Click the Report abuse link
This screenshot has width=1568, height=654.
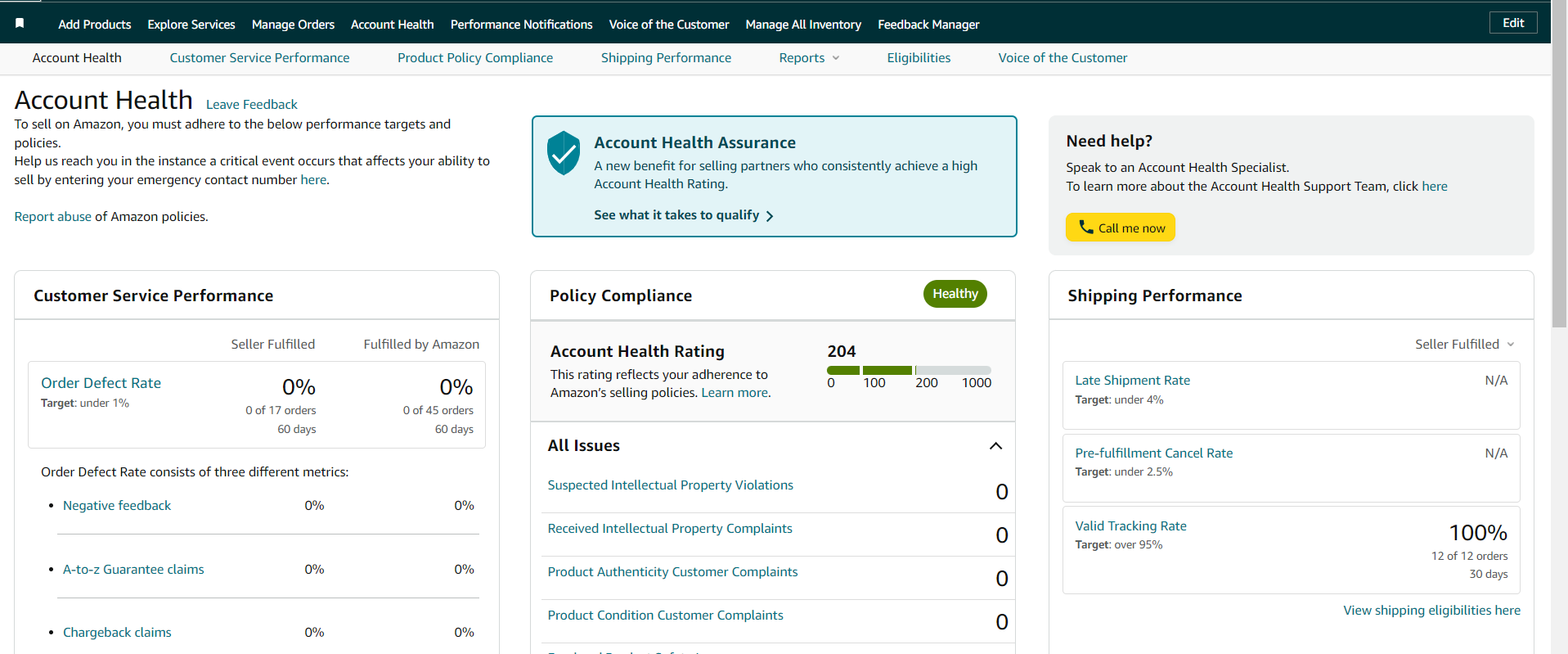(x=52, y=217)
